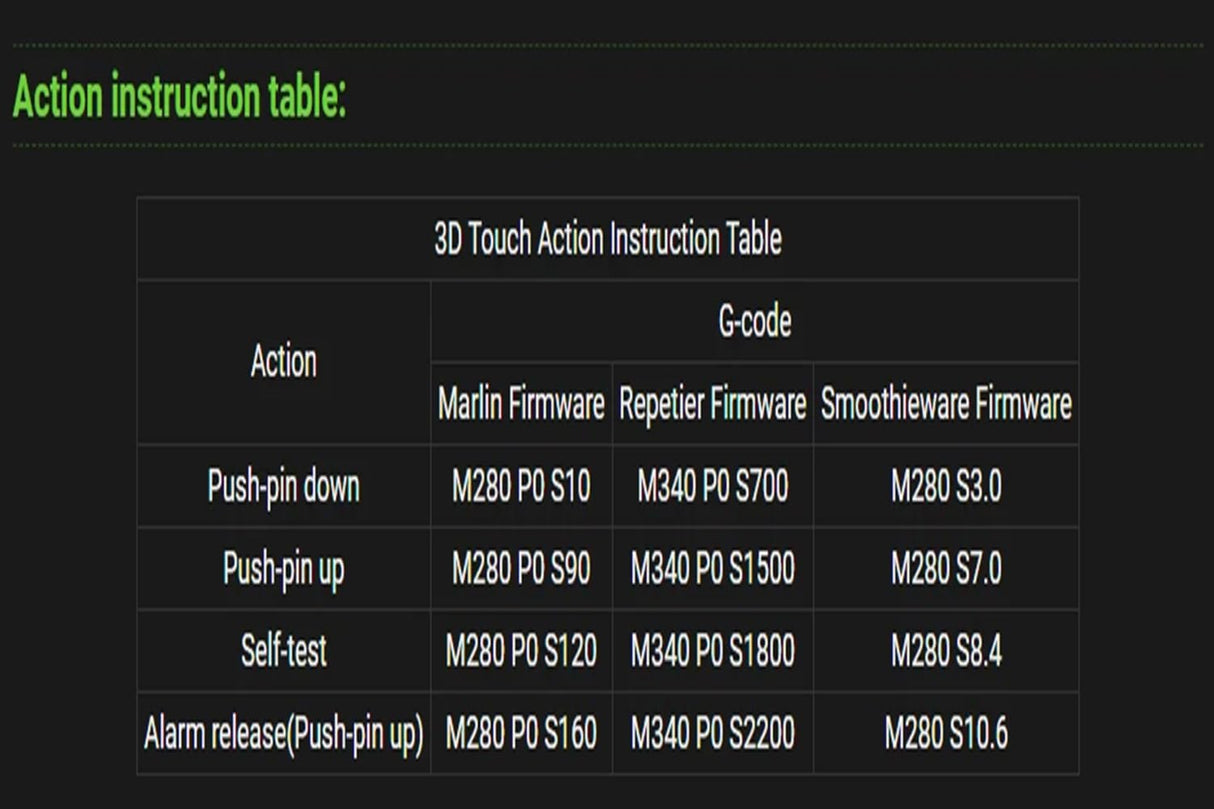Select the 'Smoothieware Firmware' column header
The width and height of the screenshot is (1214, 809).
click(x=946, y=404)
